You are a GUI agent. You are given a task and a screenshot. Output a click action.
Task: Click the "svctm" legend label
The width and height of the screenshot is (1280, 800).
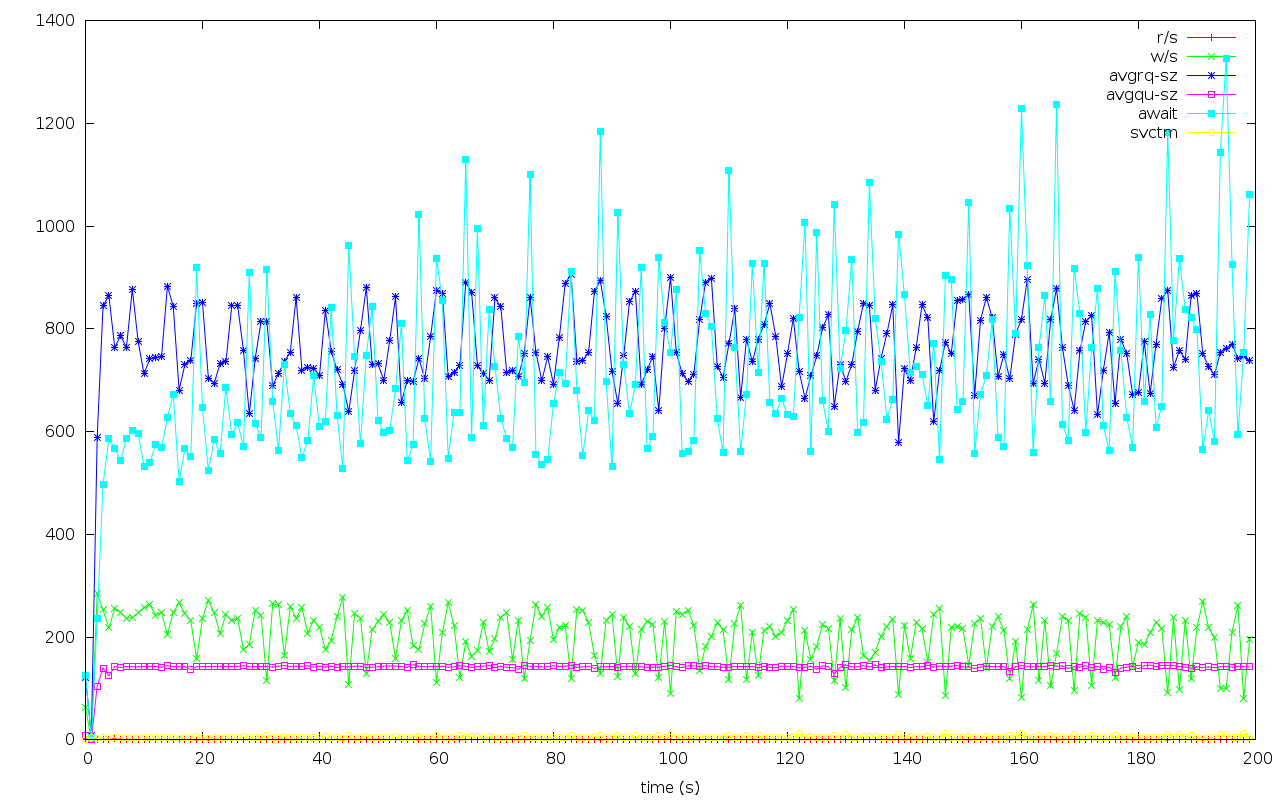(1154, 132)
